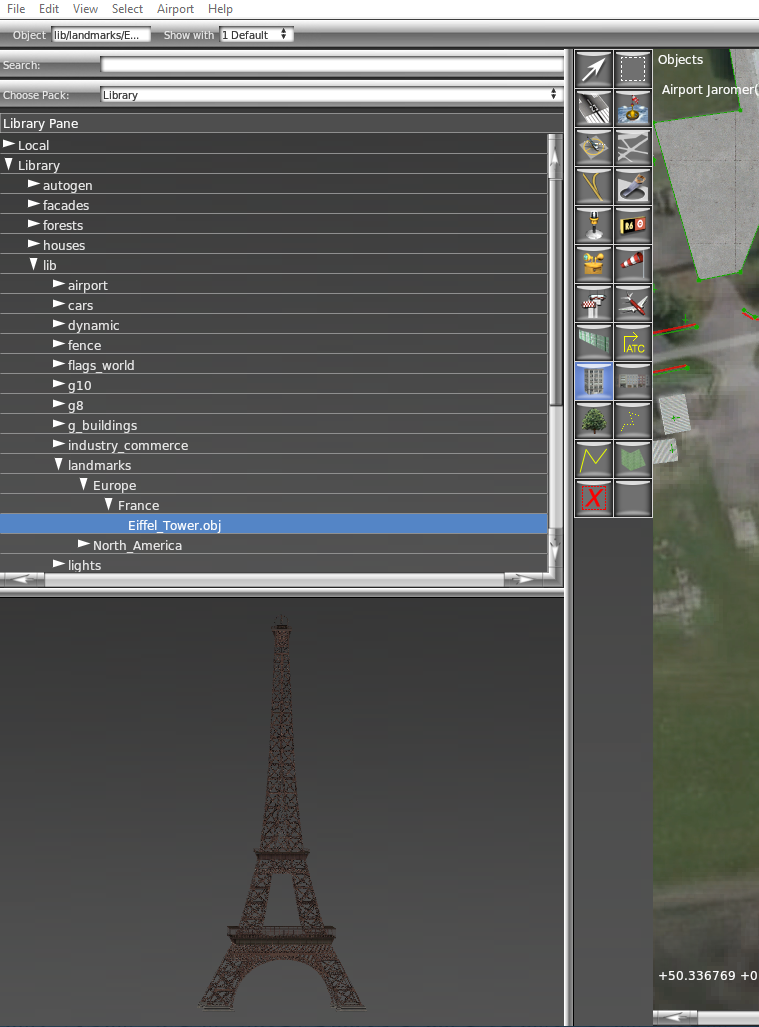Click the library horizontal scroll-right arrow

click(526, 579)
